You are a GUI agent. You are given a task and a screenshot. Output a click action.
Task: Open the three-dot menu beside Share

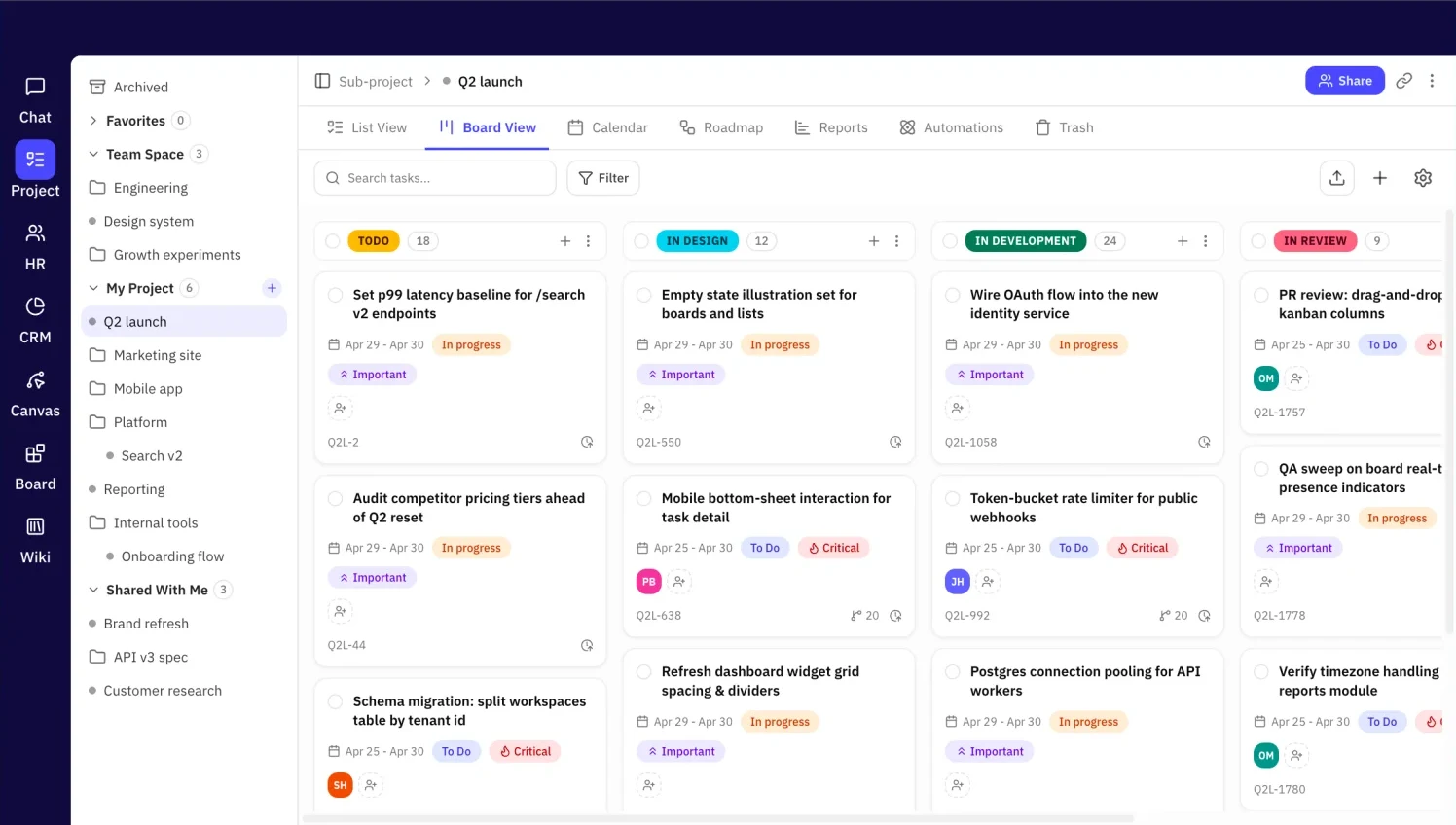pos(1432,81)
